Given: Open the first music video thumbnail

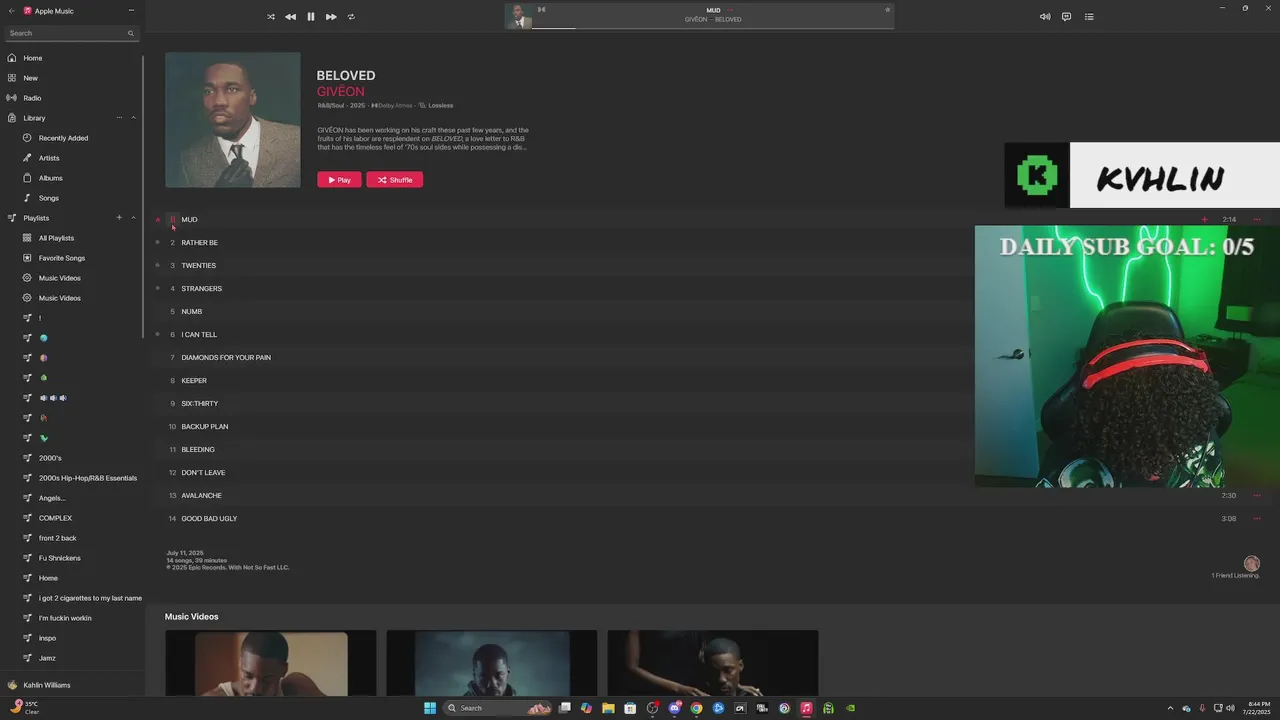Looking at the screenshot, I should (x=270, y=662).
